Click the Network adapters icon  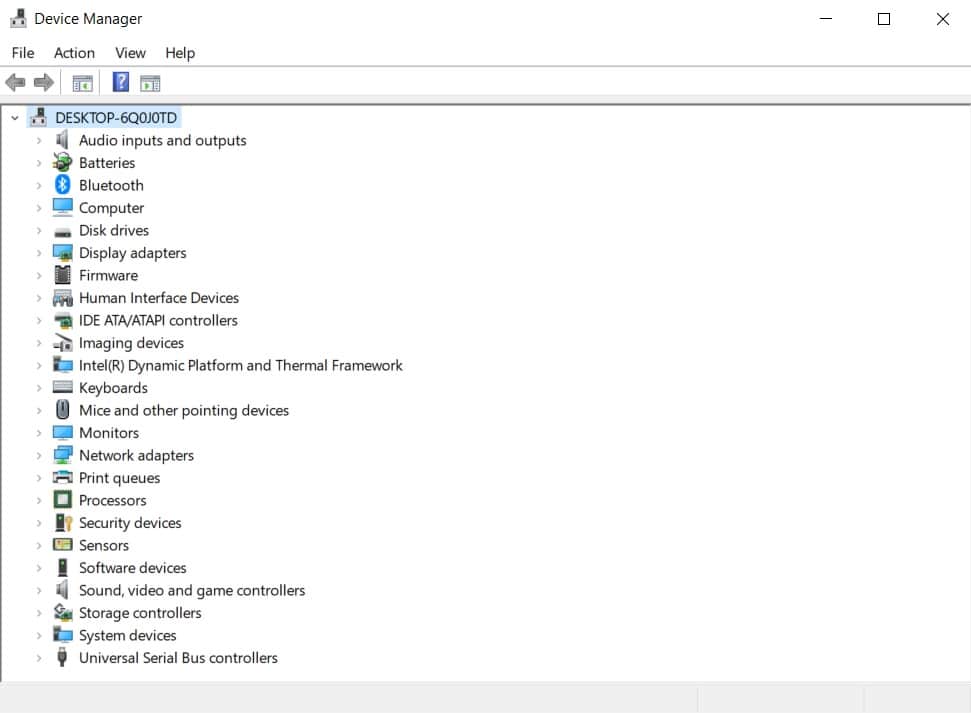(x=62, y=455)
